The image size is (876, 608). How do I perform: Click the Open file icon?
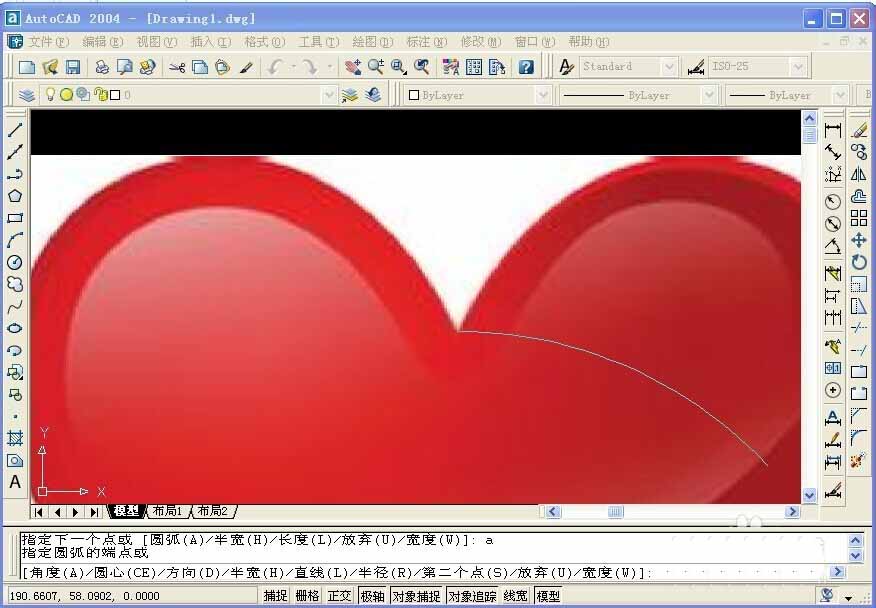coord(50,67)
